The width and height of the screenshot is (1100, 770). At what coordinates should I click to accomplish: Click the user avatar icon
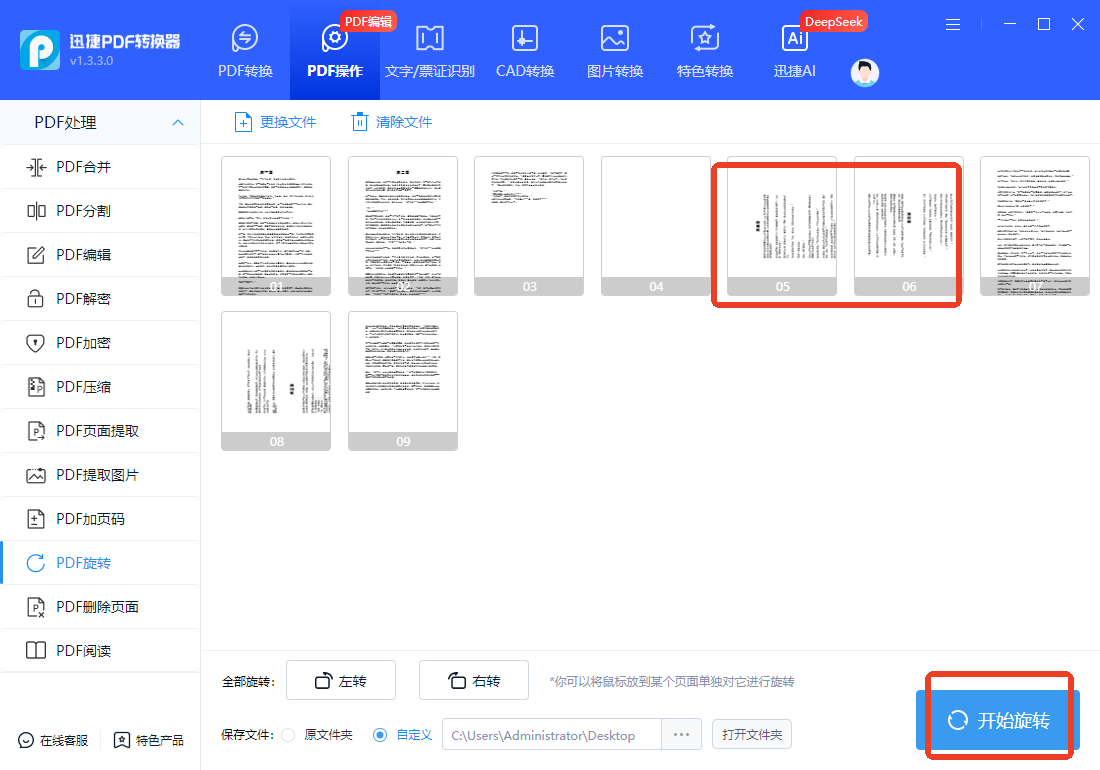click(x=864, y=73)
